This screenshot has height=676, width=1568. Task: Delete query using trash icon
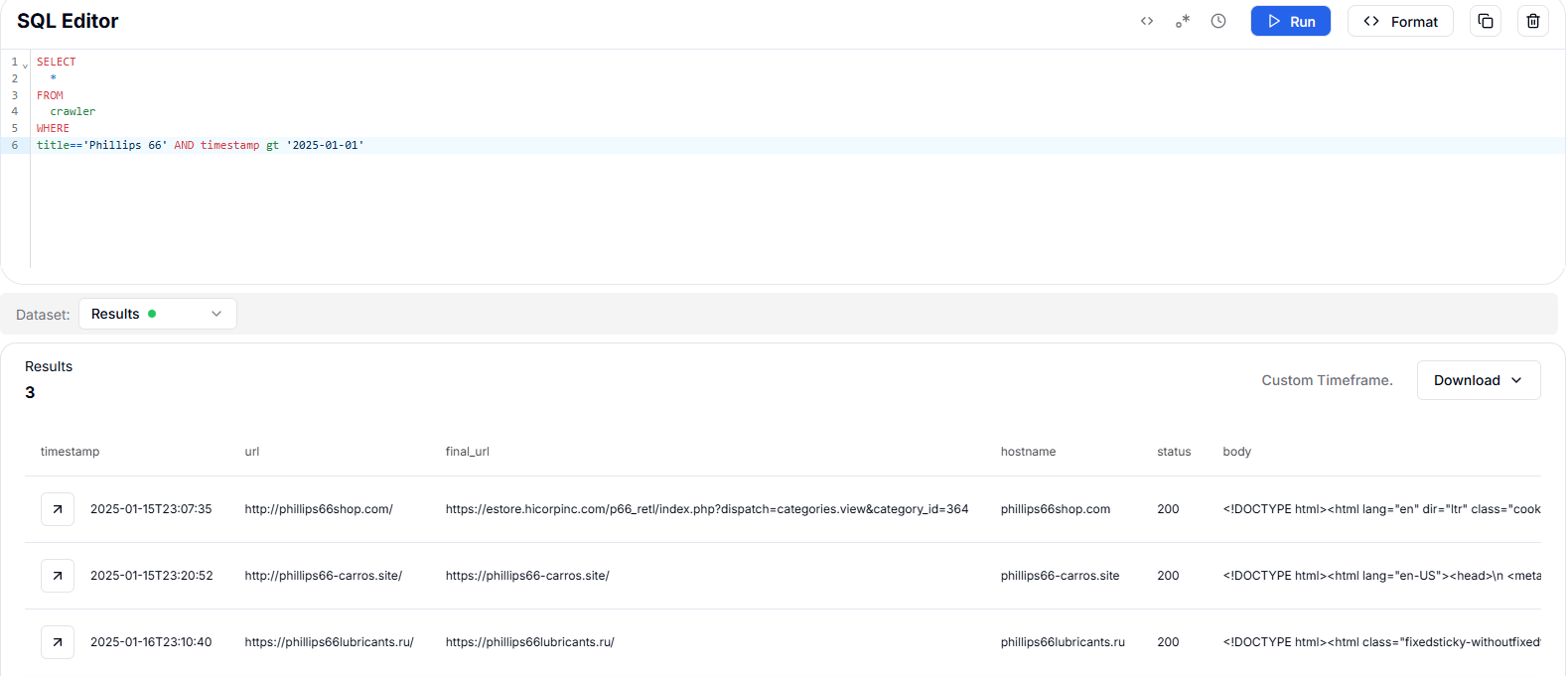[x=1533, y=21]
